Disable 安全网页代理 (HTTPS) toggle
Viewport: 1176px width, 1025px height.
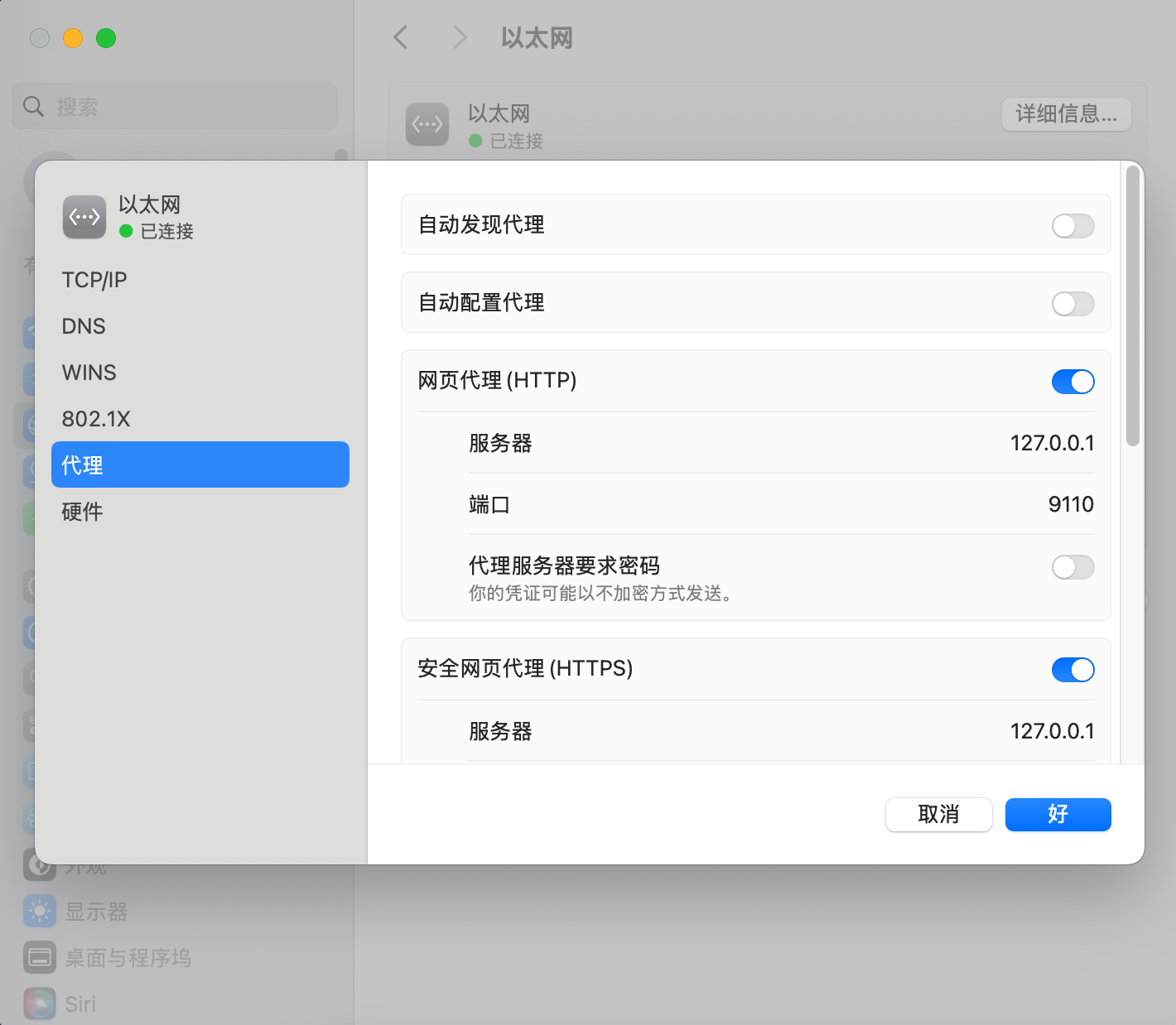(x=1073, y=669)
